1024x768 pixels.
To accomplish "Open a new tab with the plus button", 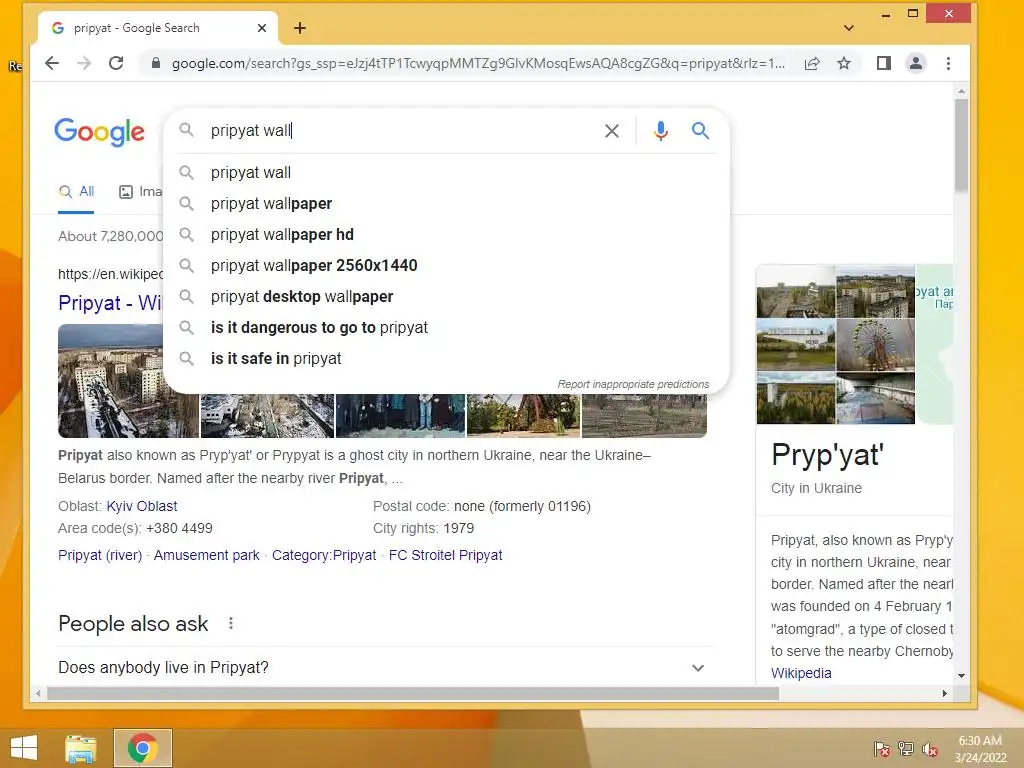I will point(300,28).
